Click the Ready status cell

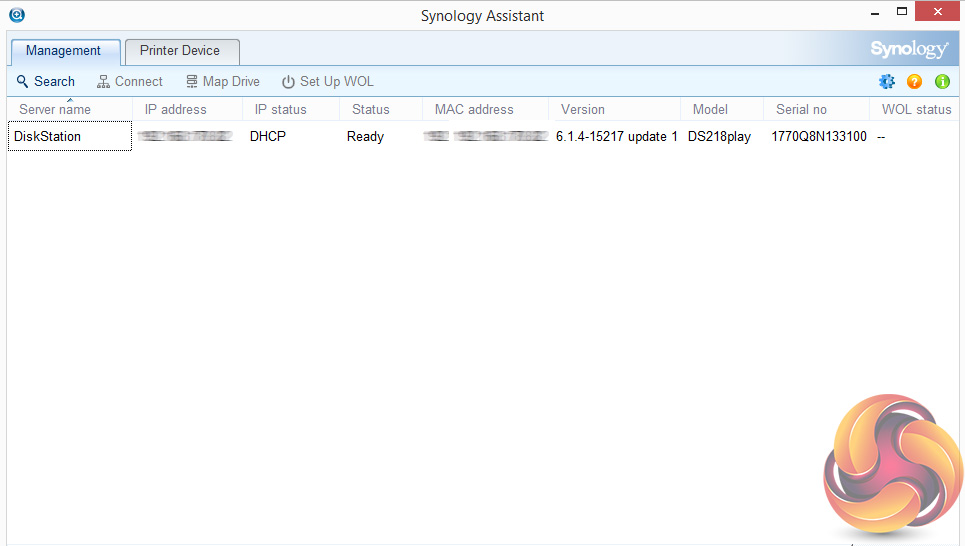[366, 136]
